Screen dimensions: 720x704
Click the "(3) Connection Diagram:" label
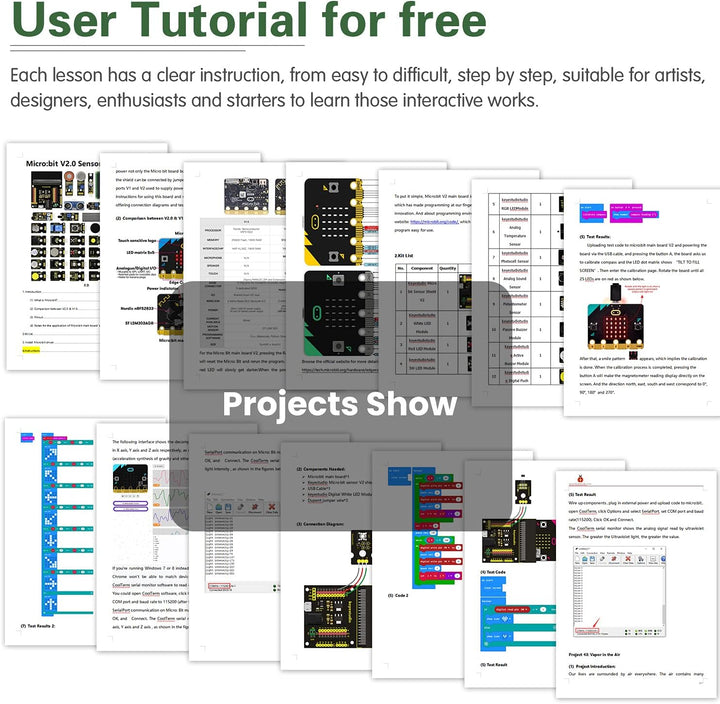click(x=320, y=524)
